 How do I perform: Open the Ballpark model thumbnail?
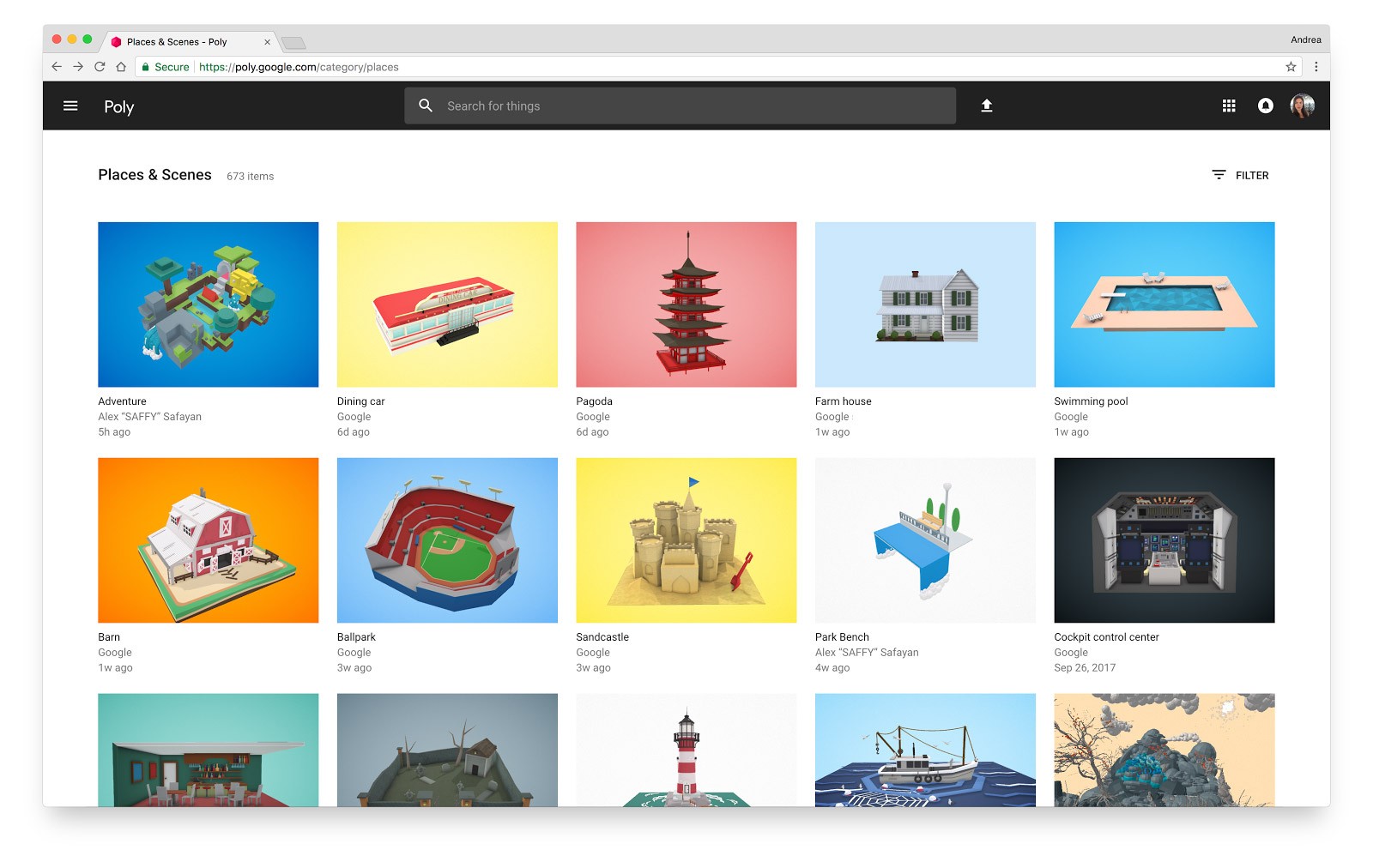(447, 540)
